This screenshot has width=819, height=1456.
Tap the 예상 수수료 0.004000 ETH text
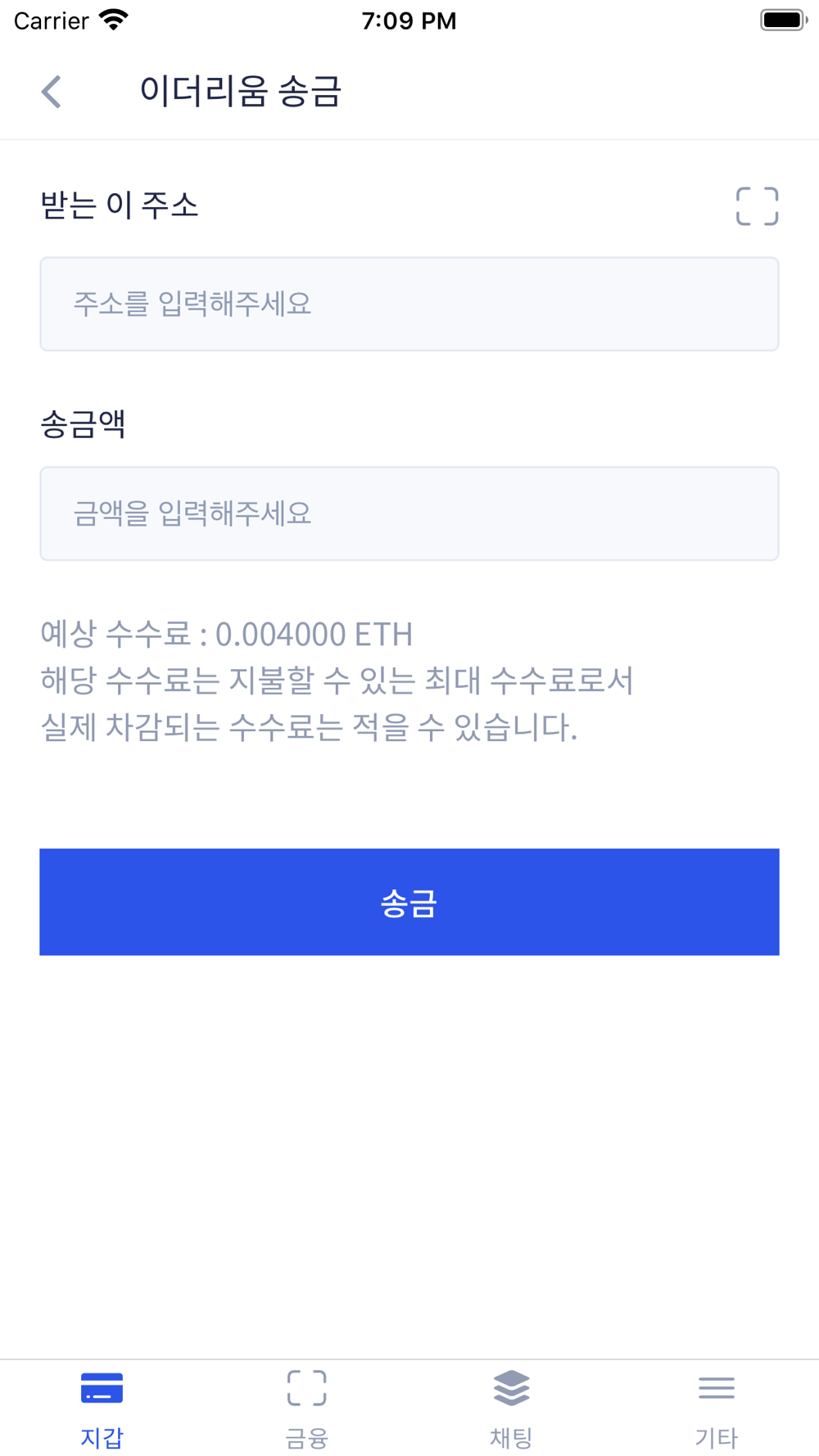(227, 634)
